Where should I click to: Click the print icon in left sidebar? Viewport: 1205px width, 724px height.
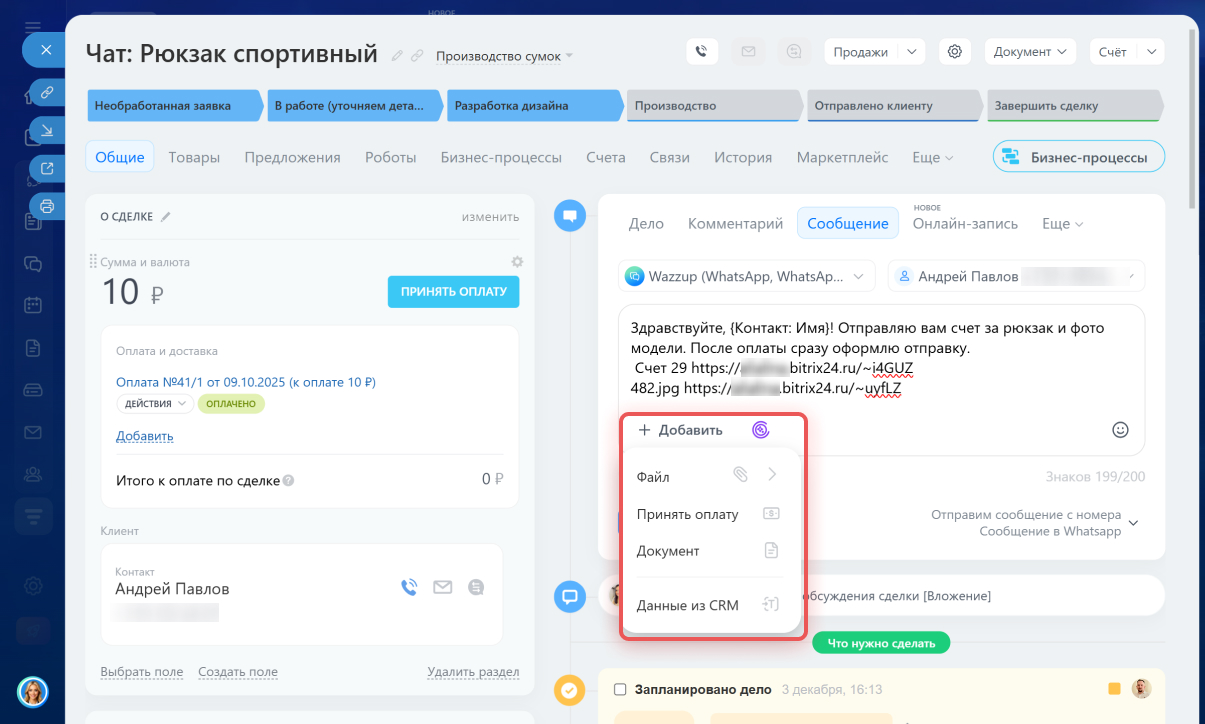point(46,206)
